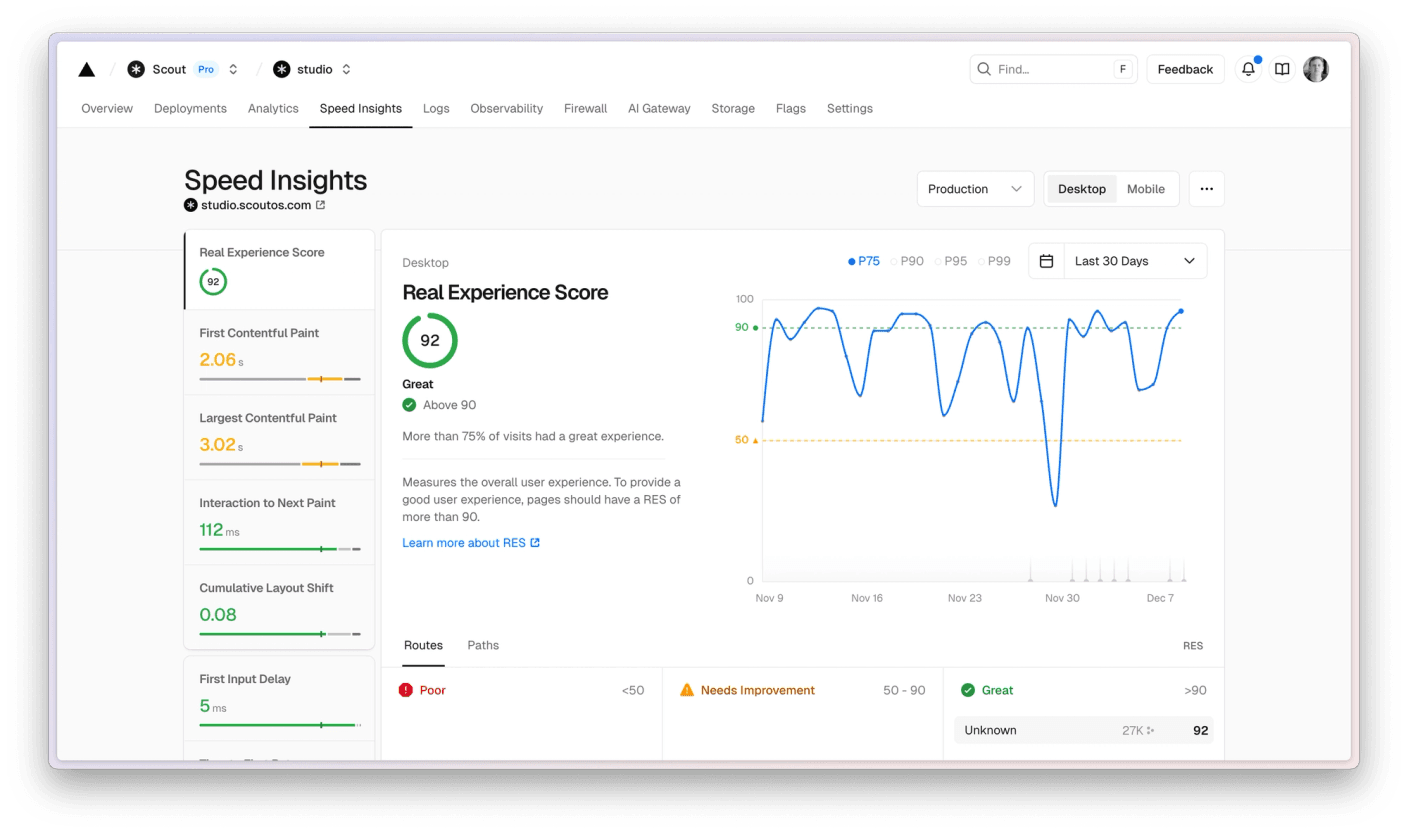Open the three-dot more options menu
Image resolution: width=1408 pixels, height=833 pixels.
pyautogui.click(x=1207, y=189)
